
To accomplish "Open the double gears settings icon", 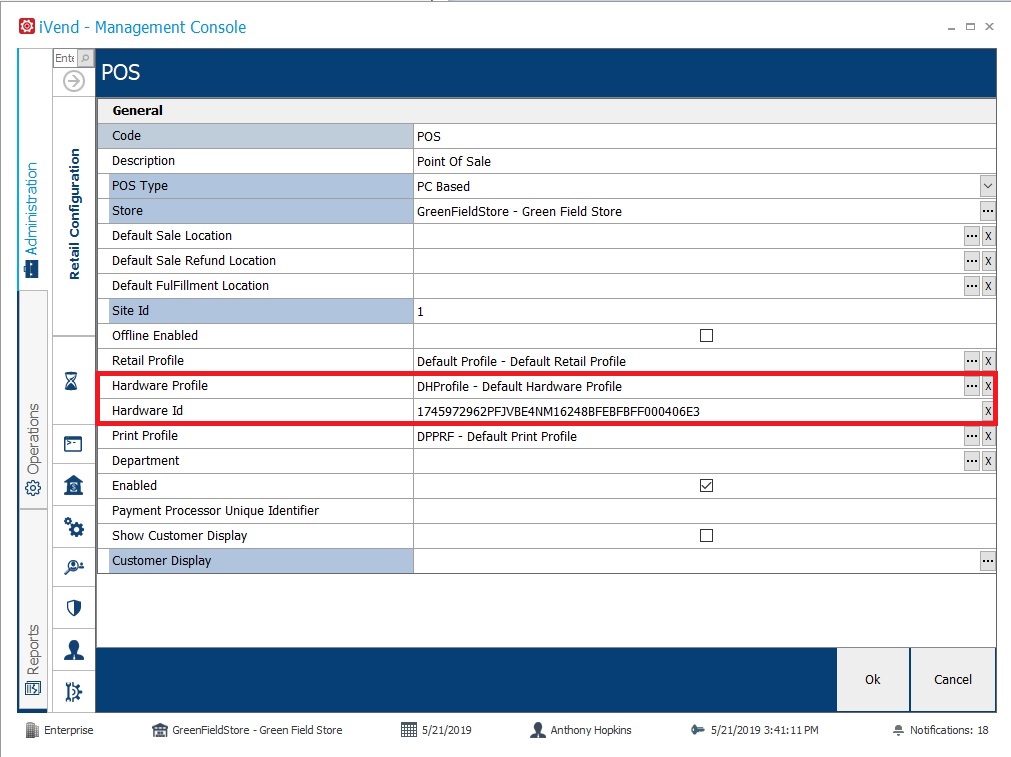I will click(x=74, y=527).
